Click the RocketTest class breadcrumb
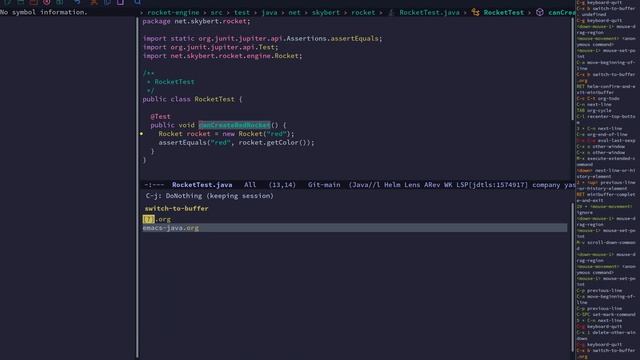The image size is (640, 360). coord(503,12)
